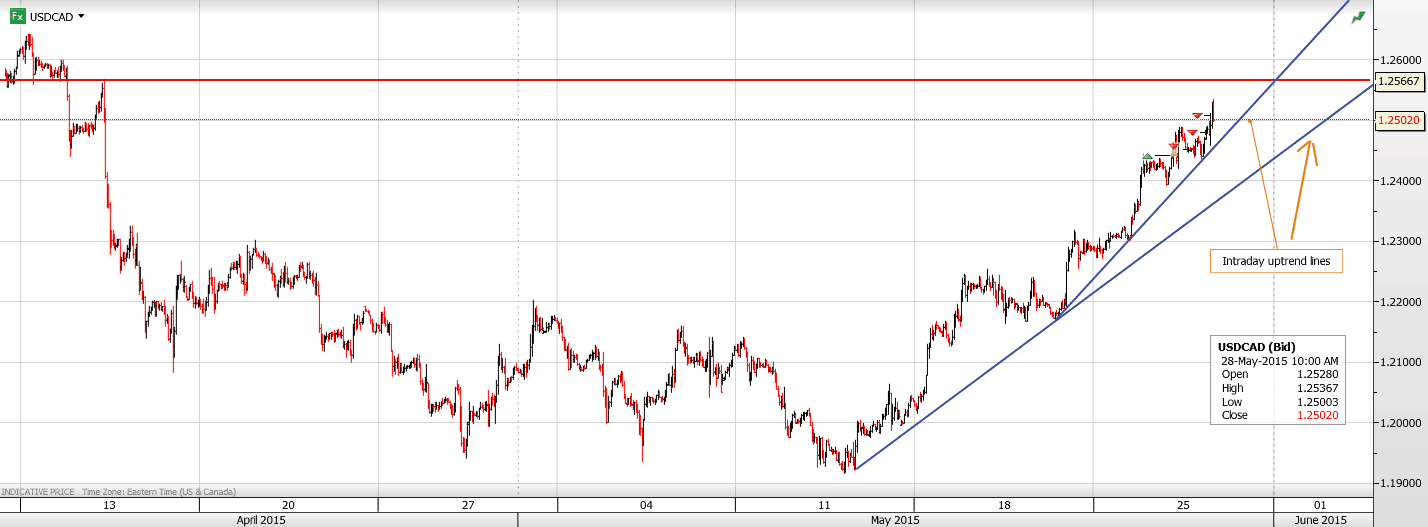Select the green up-triangle marker on chart
The width and height of the screenshot is (1428, 527).
[1148, 156]
